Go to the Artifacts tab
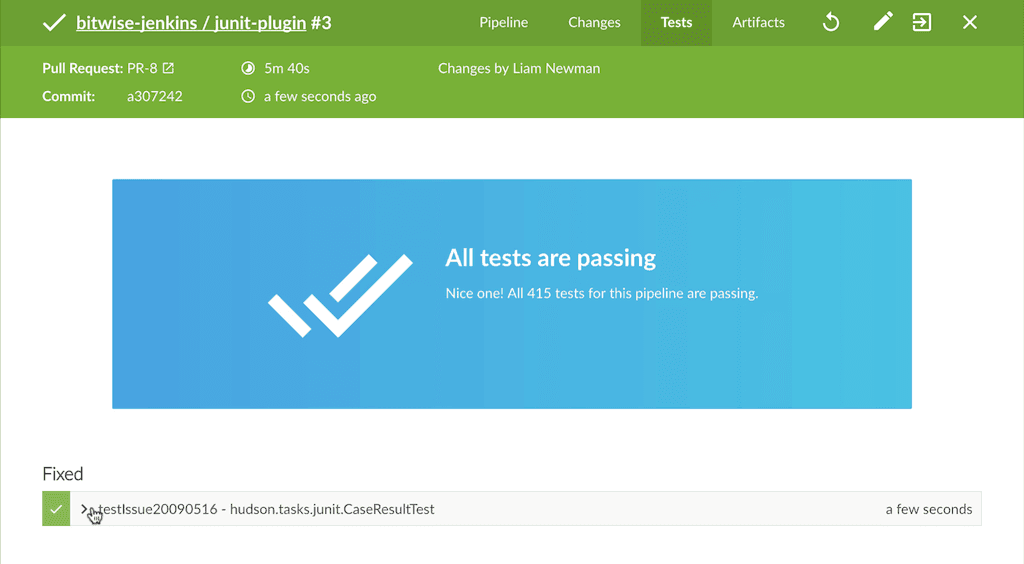Image resolution: width=1024 pixels, height=564 pixels. pos(758,22)
